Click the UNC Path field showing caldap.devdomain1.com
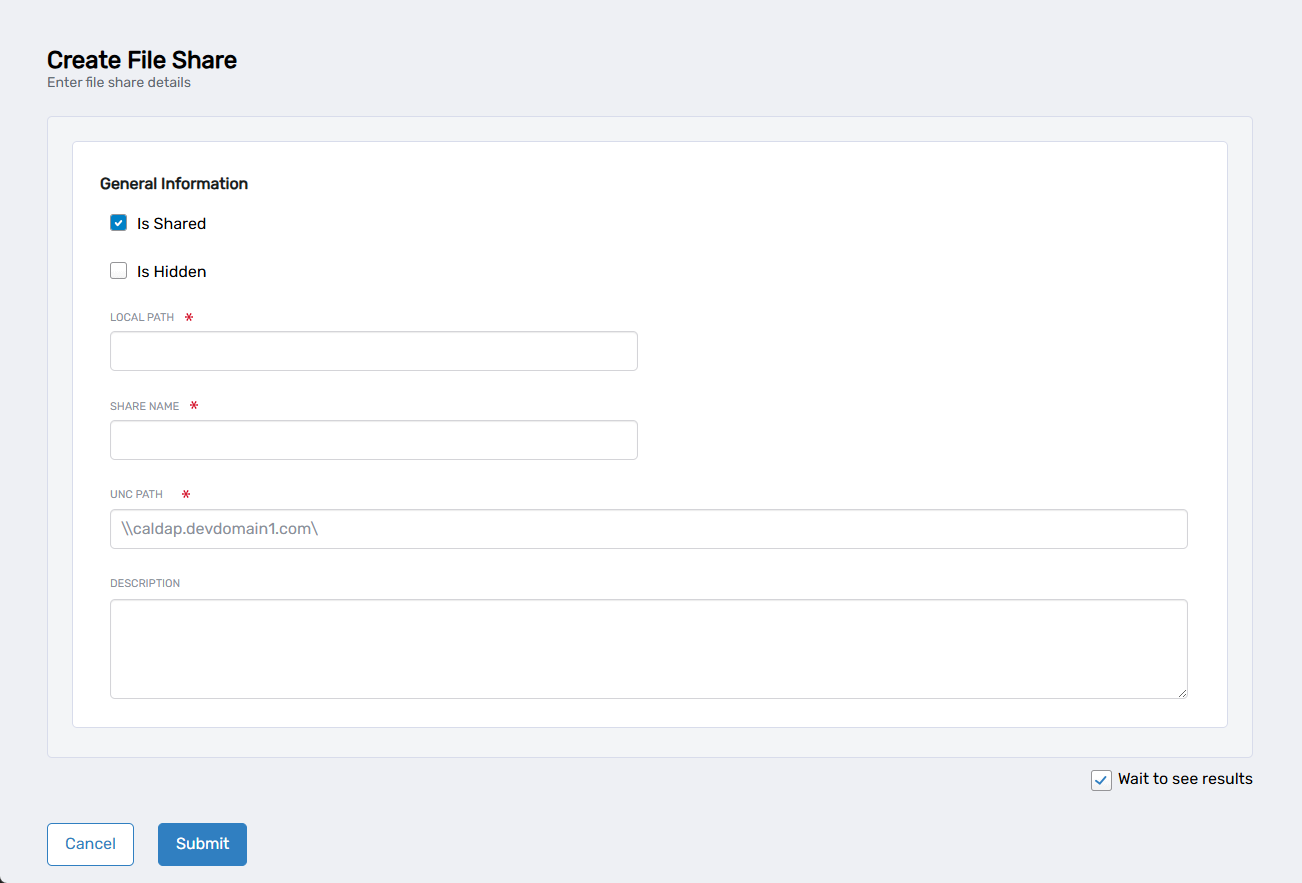1302x883 pixels. 648,528
